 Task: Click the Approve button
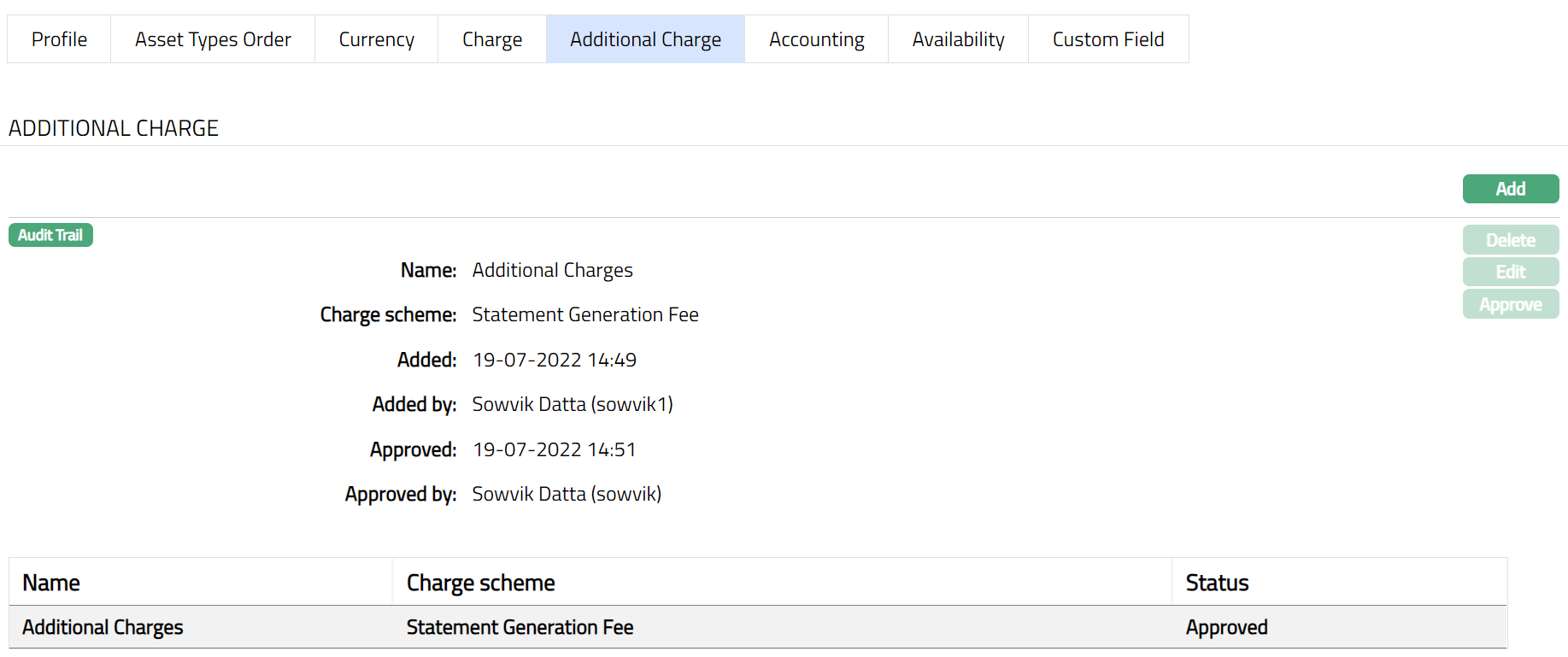[1510, 304]
